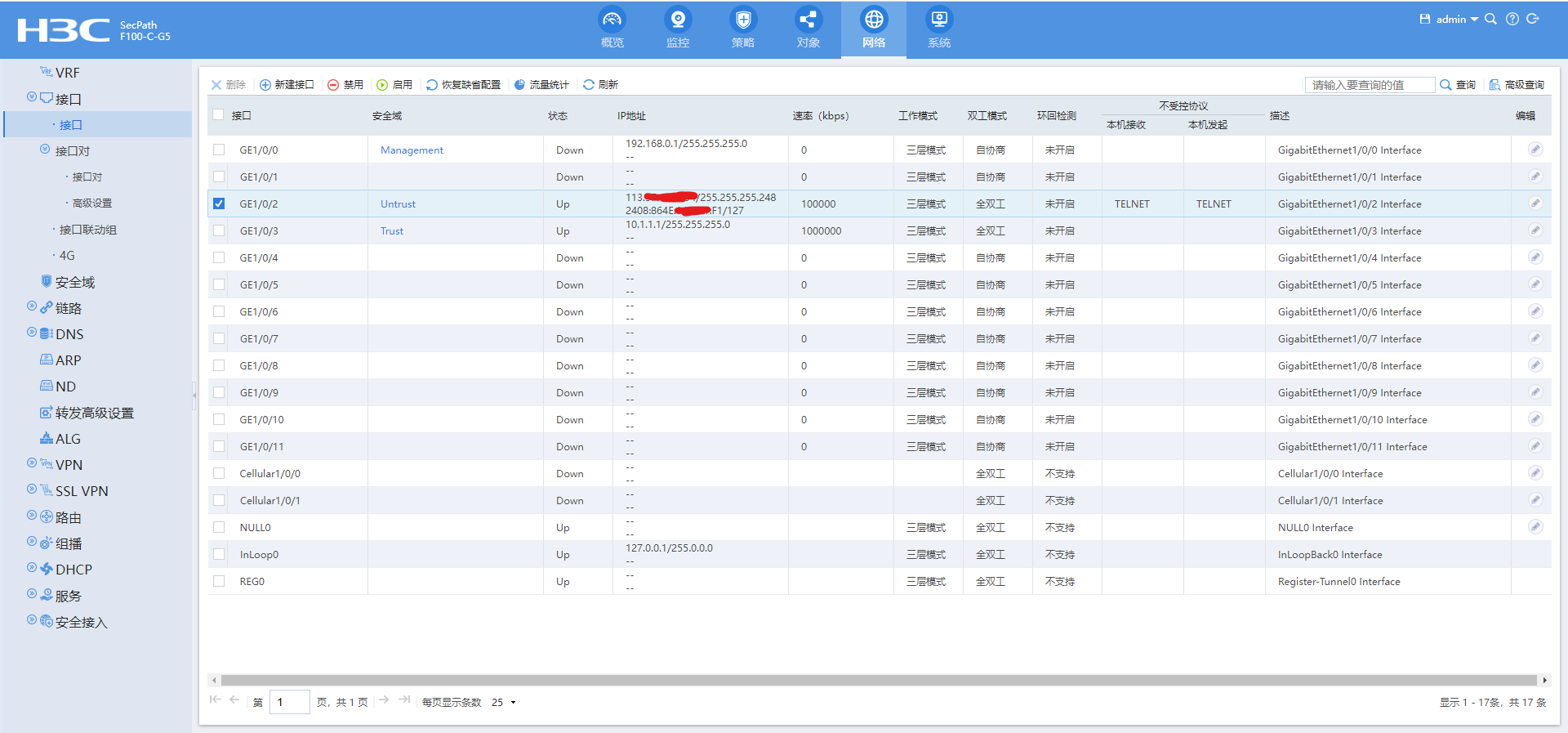This screenshot has height=733, width=1568.
Task: Collapse the 接口对 tree node
Action: point(45,150)
